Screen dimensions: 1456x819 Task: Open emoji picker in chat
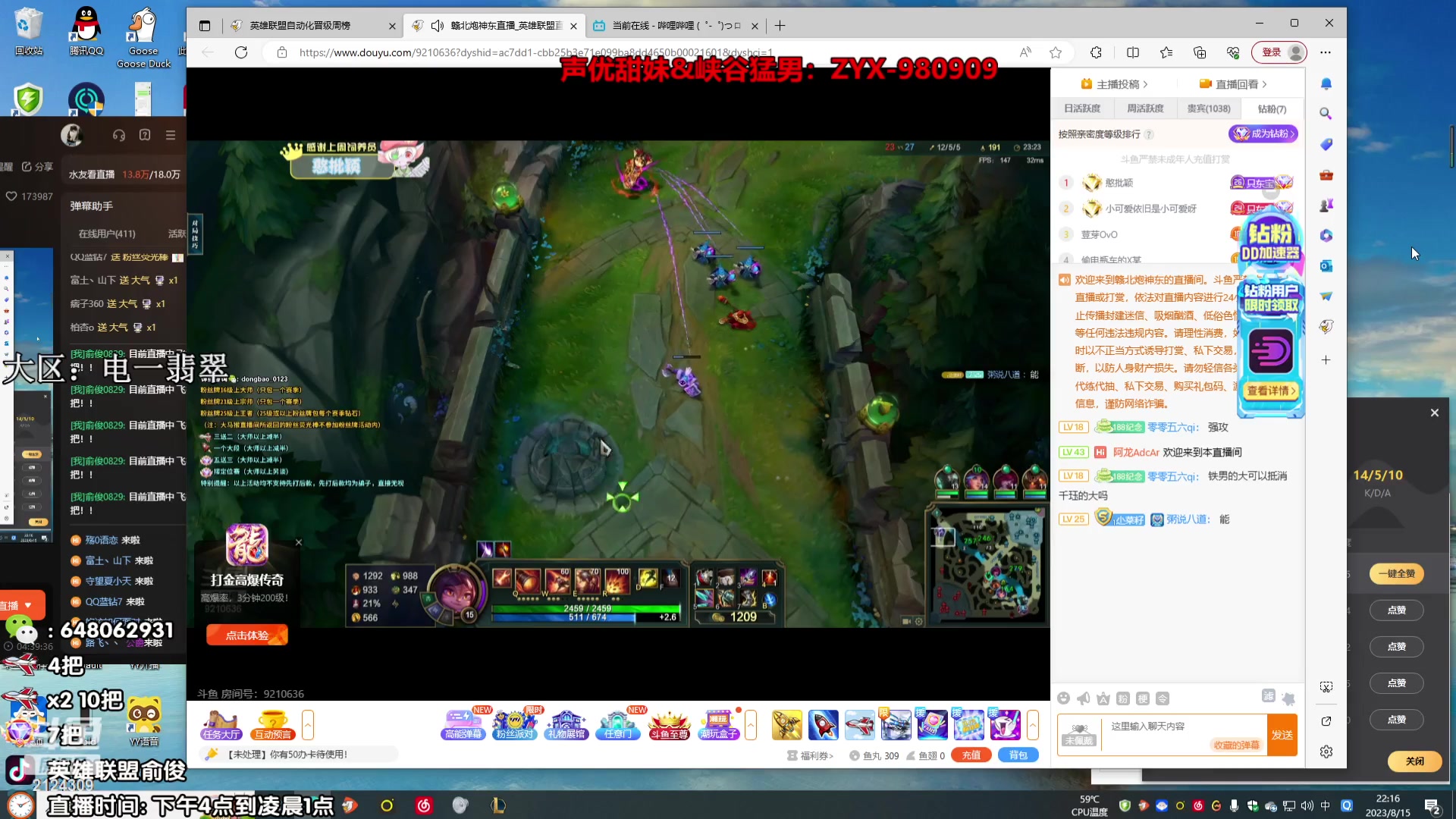pyautogui.click(x=1064, y=698)
